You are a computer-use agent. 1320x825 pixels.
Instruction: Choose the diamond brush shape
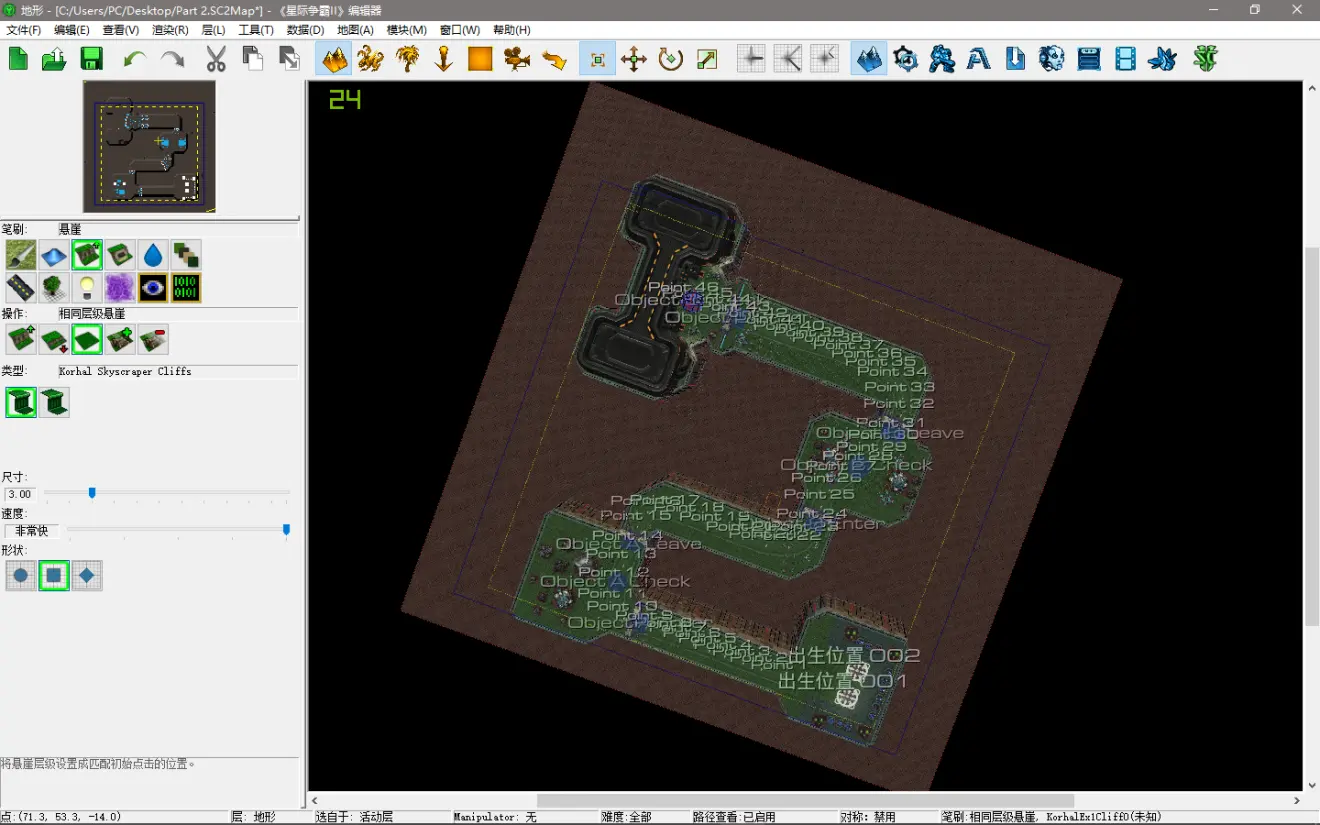pos(87,576)
